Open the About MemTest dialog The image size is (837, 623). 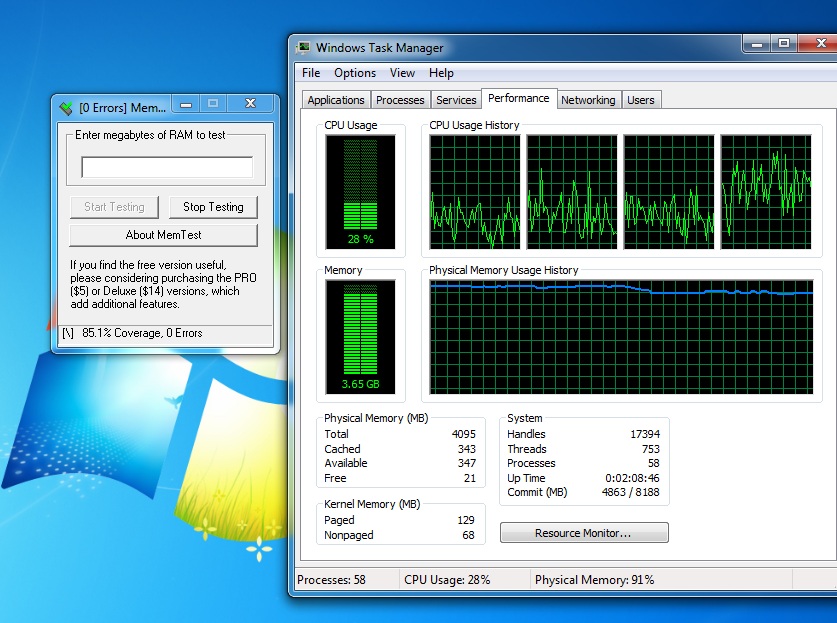[x=163, y=235]
